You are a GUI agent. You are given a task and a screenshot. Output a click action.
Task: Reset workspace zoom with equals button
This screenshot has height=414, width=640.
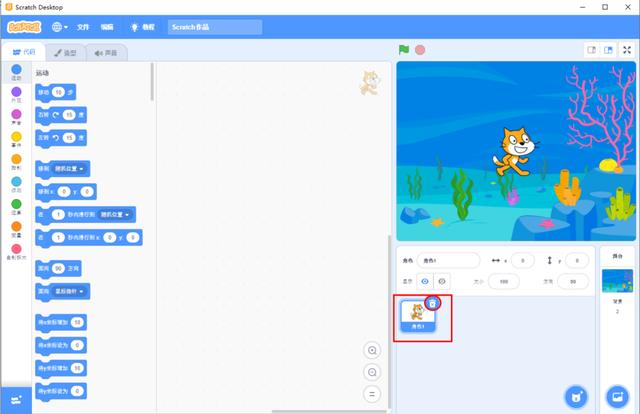(x=373, y=394)
